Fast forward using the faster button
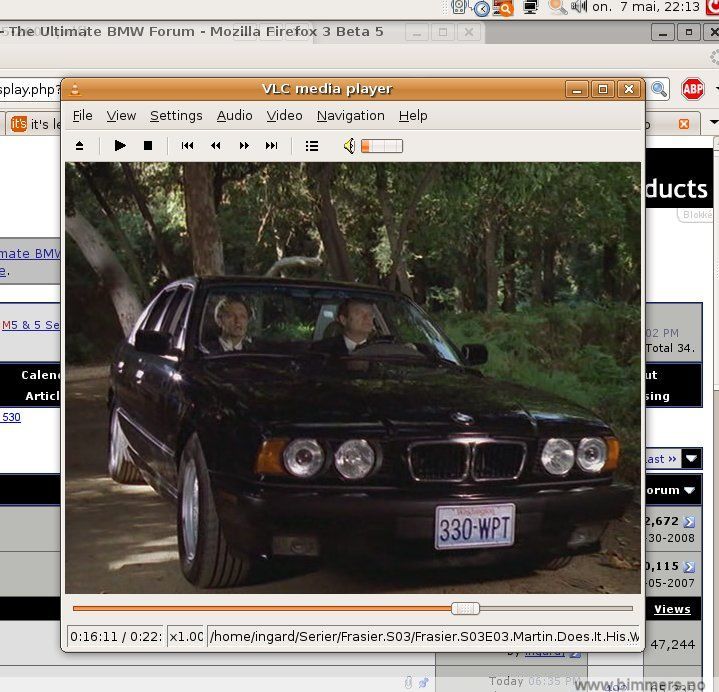This screenshot has width=719, height=692. tap(244, 146)
